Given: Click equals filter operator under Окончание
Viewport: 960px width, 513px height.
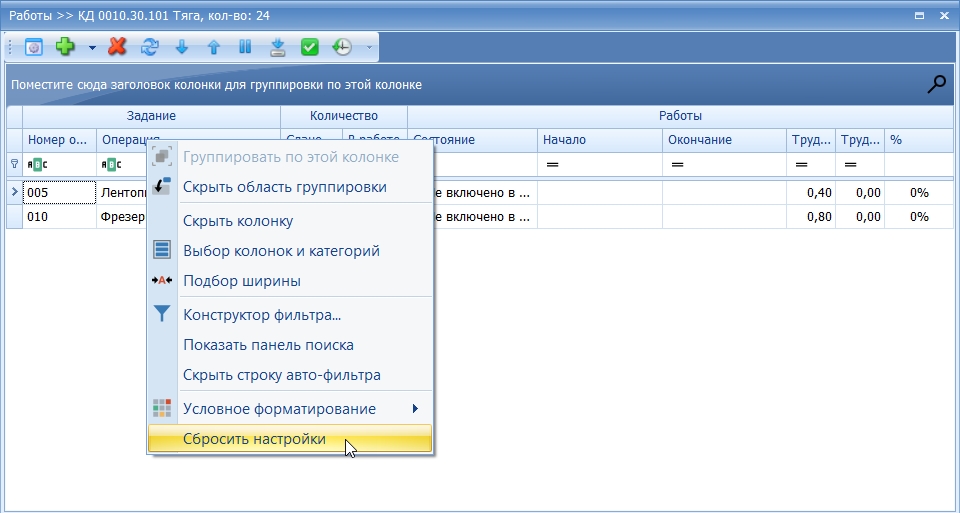Looking at the screenshot, I should [677, 165].
